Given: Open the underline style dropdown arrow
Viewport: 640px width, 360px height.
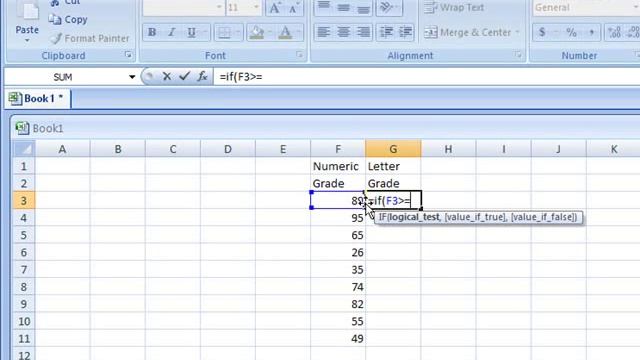Looking at the screenshot, I should 204,32.
